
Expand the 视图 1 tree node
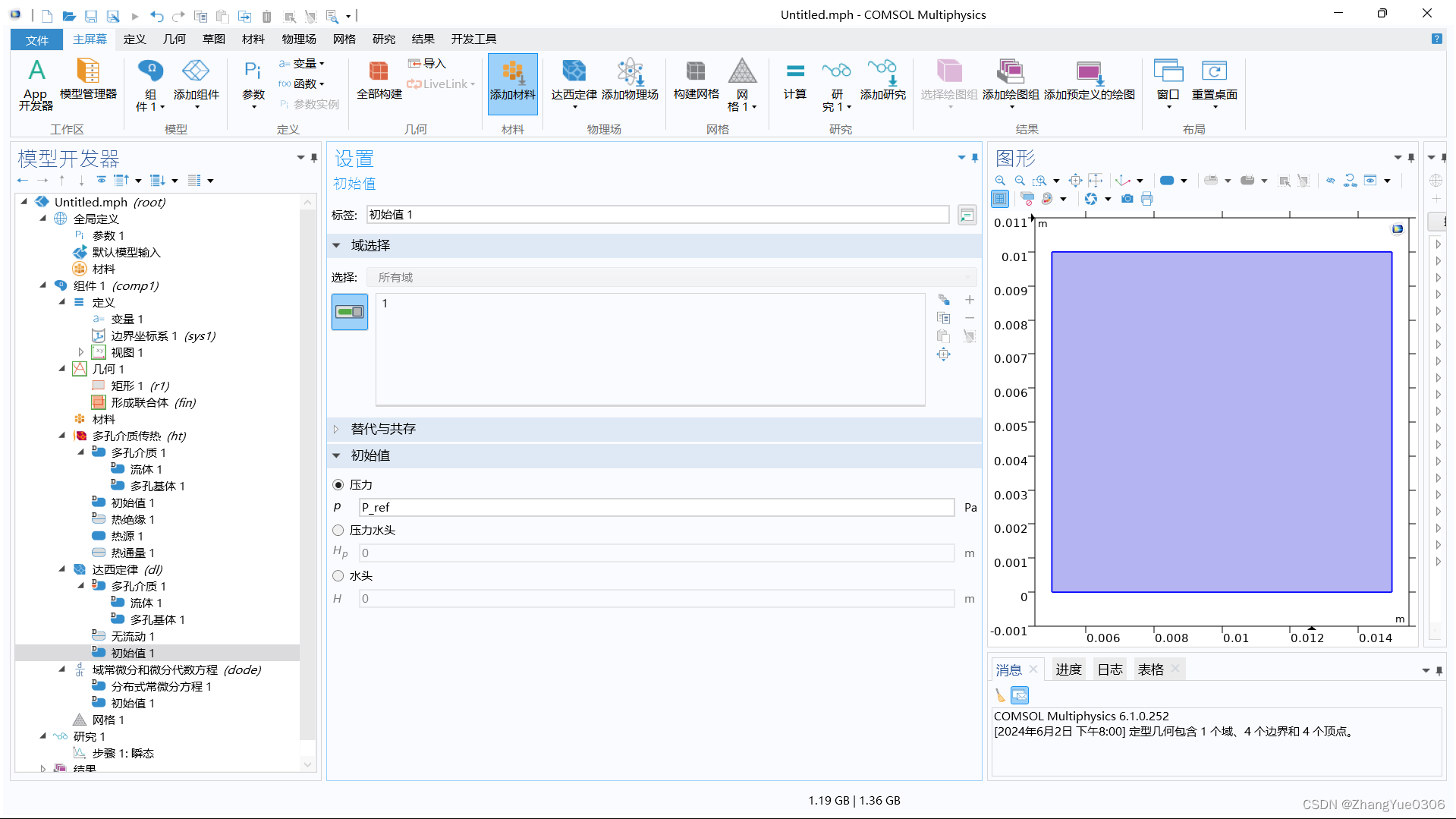point(81,353)
